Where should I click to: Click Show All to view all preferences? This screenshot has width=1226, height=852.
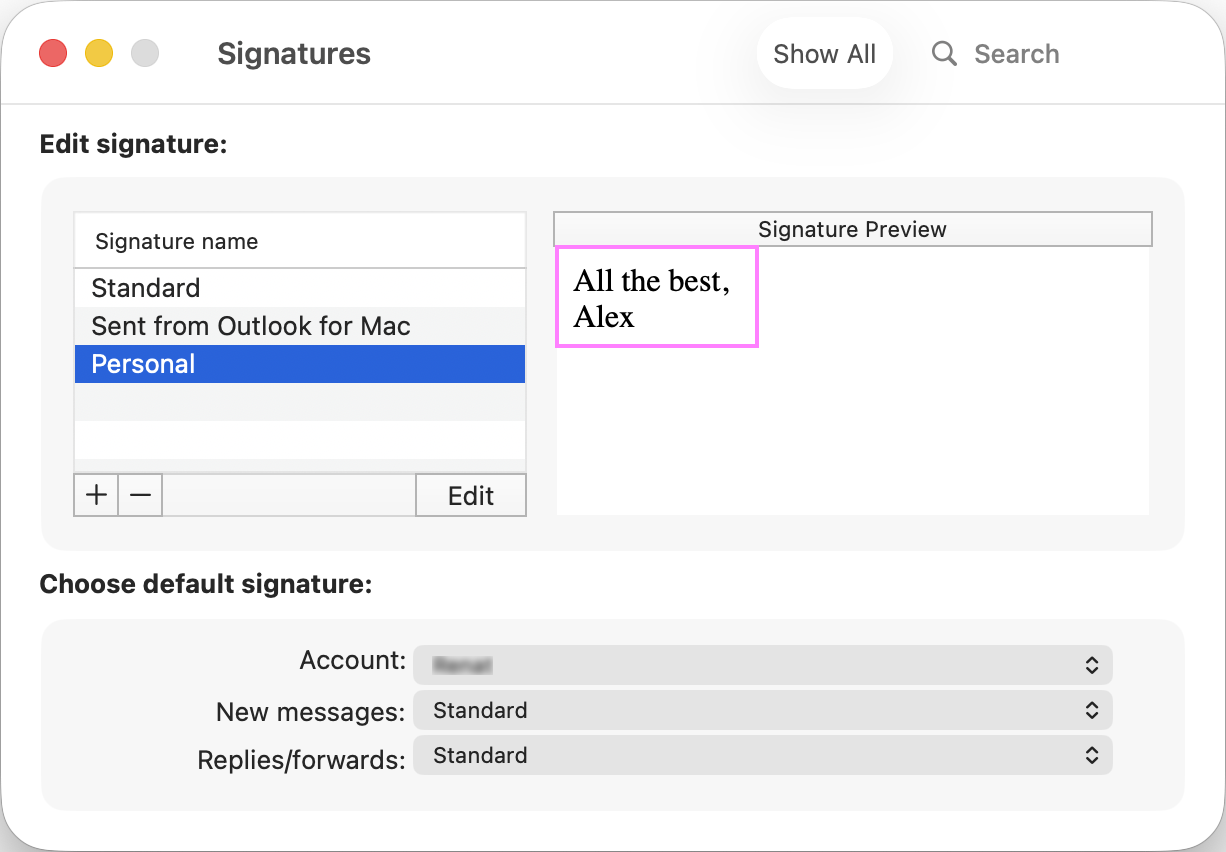click(824, 53)
